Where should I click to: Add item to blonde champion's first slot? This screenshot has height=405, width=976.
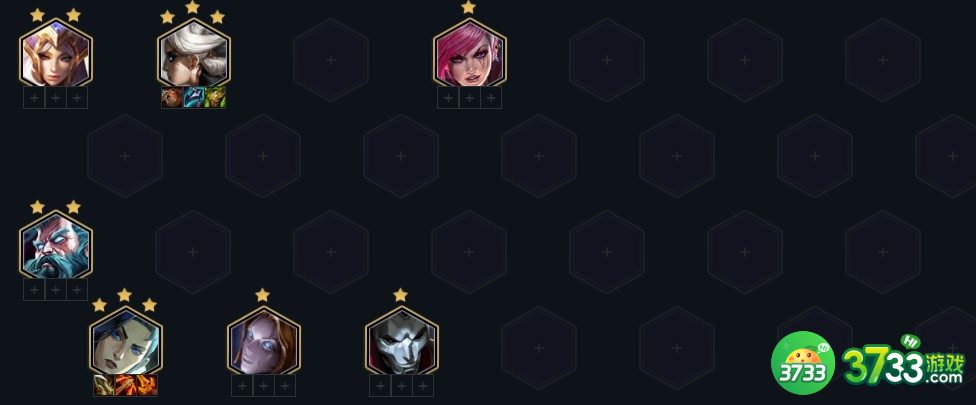click(34, 98)
